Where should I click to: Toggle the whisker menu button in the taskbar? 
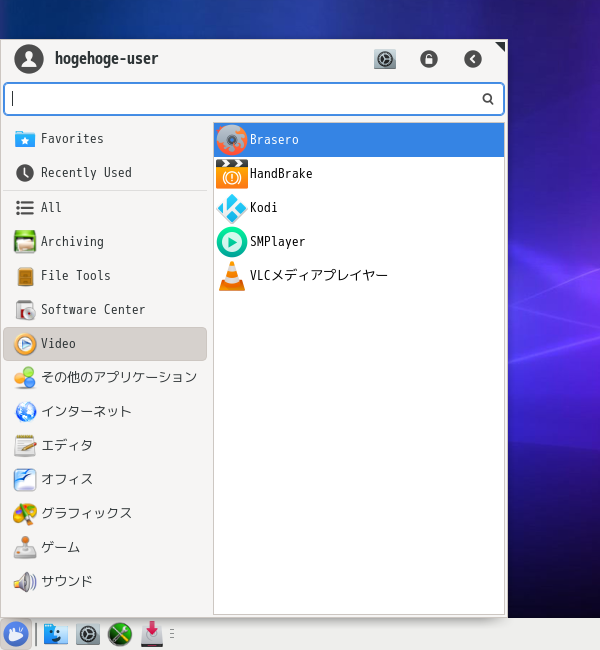tap(16, 634)
